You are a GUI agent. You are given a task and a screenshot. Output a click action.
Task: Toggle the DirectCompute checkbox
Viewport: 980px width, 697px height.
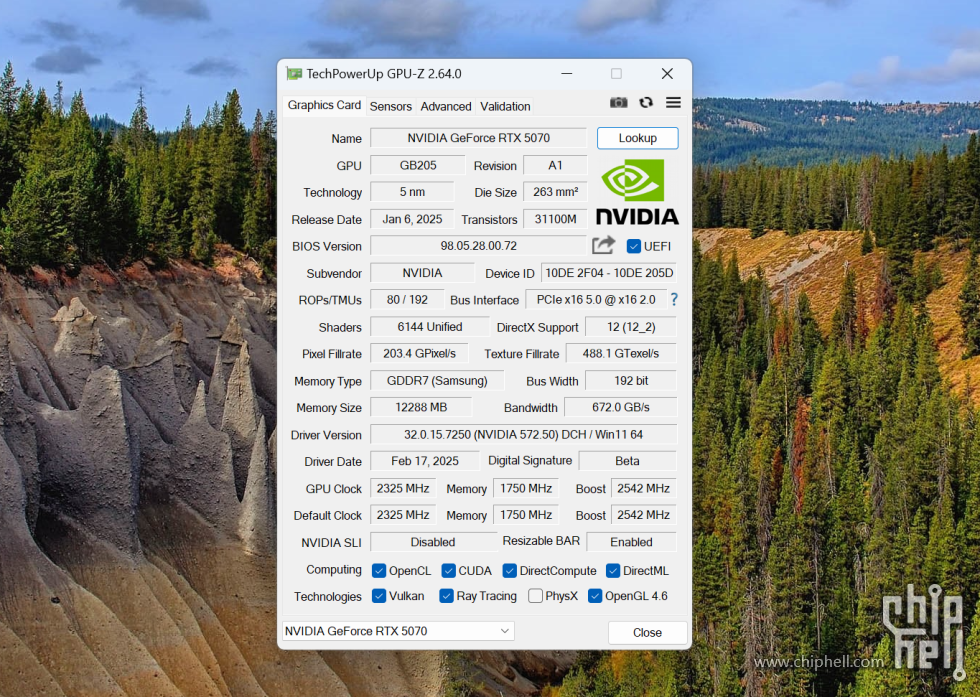coord(509,571)
